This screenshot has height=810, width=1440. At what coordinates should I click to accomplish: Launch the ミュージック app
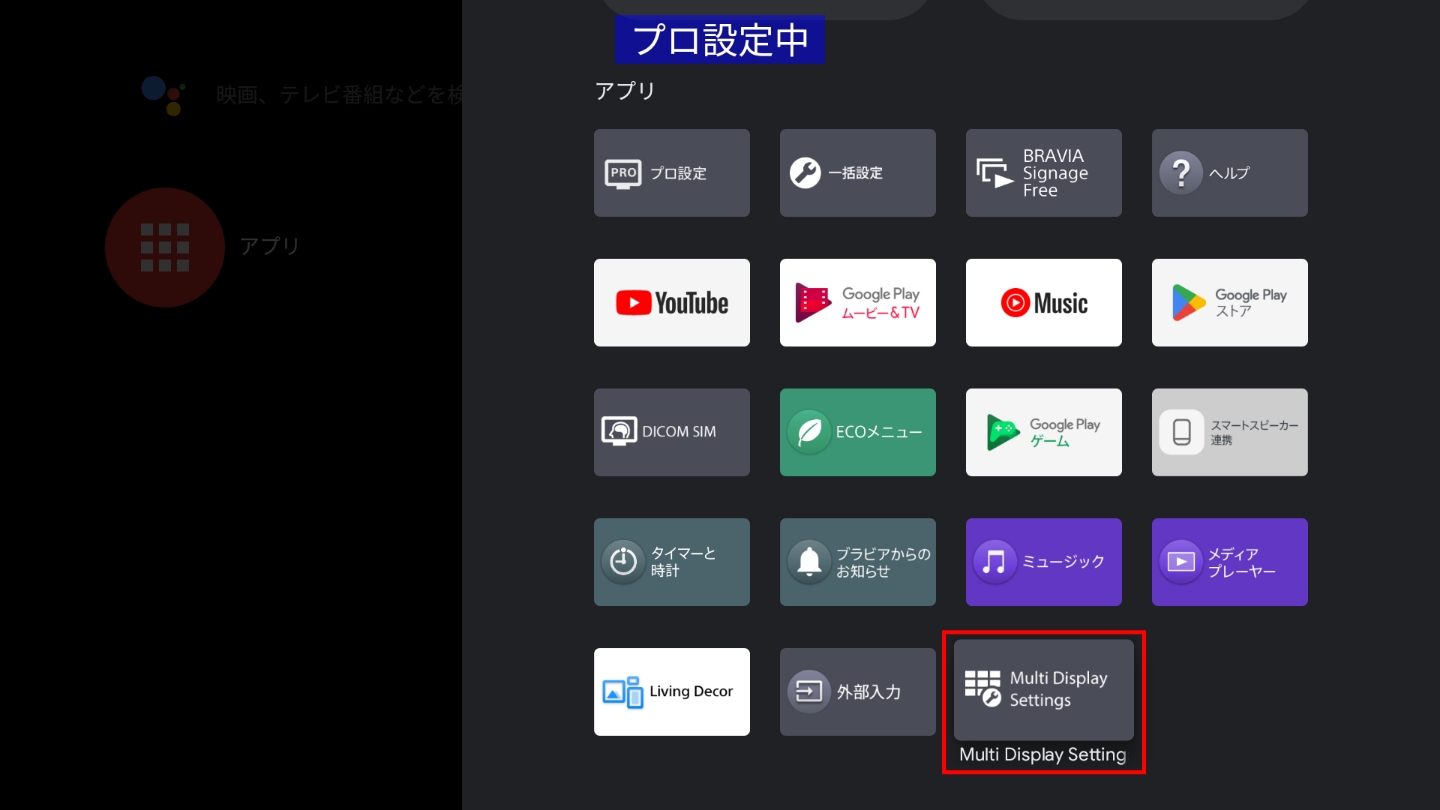pos(1043,562)
